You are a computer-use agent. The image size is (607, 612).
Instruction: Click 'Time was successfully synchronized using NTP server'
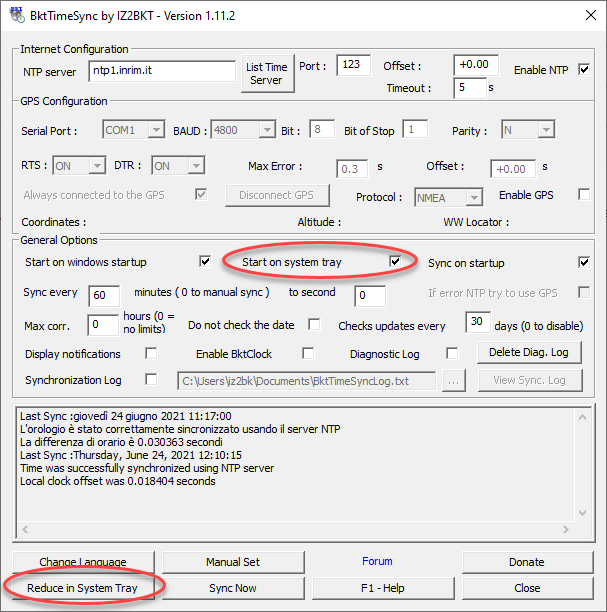[x=147, y=468]
